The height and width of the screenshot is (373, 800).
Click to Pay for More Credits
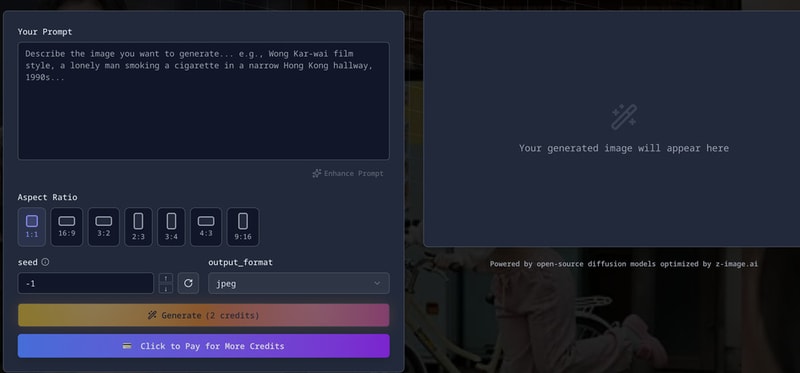[x=204, y=346]
